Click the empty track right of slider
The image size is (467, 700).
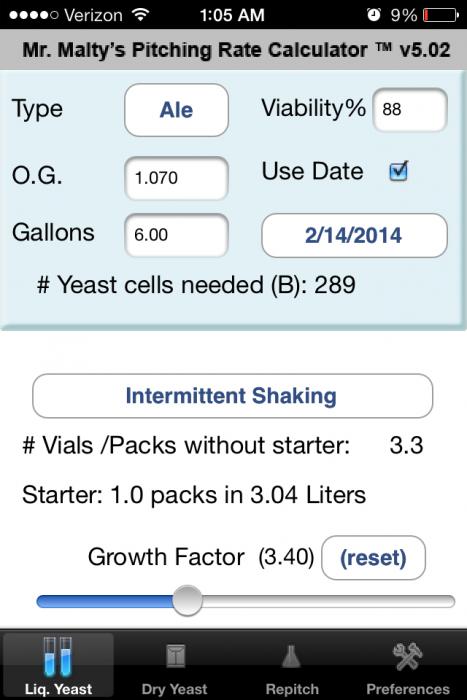[329, 601]
